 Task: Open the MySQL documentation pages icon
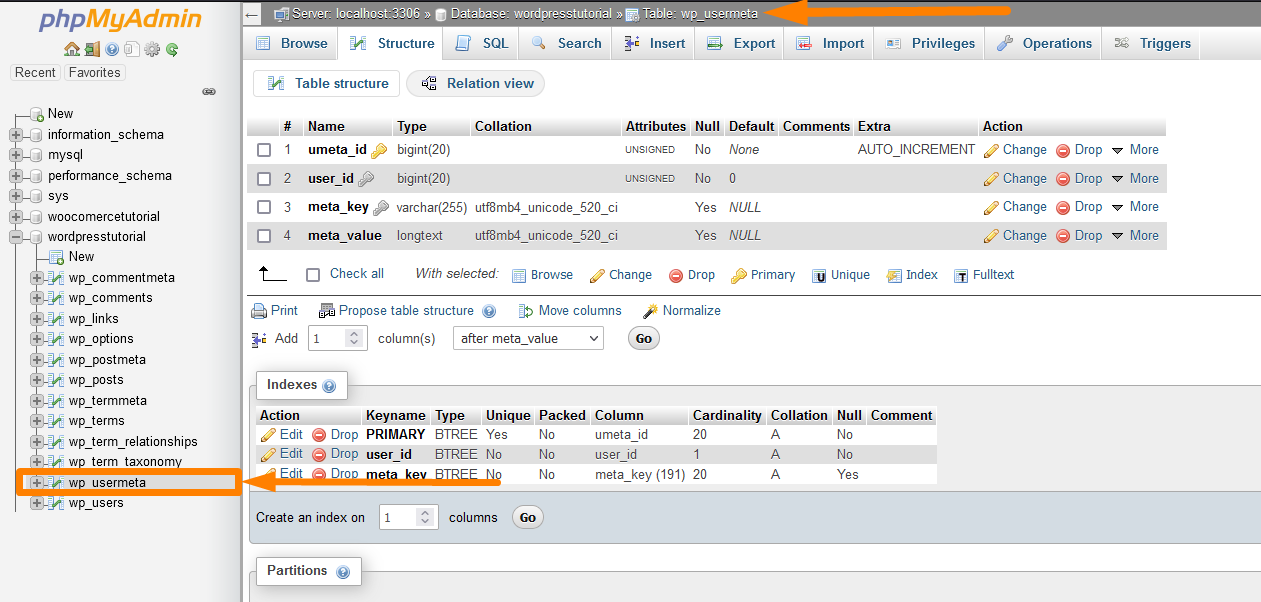pyautogui.click(x=131, y=49)
